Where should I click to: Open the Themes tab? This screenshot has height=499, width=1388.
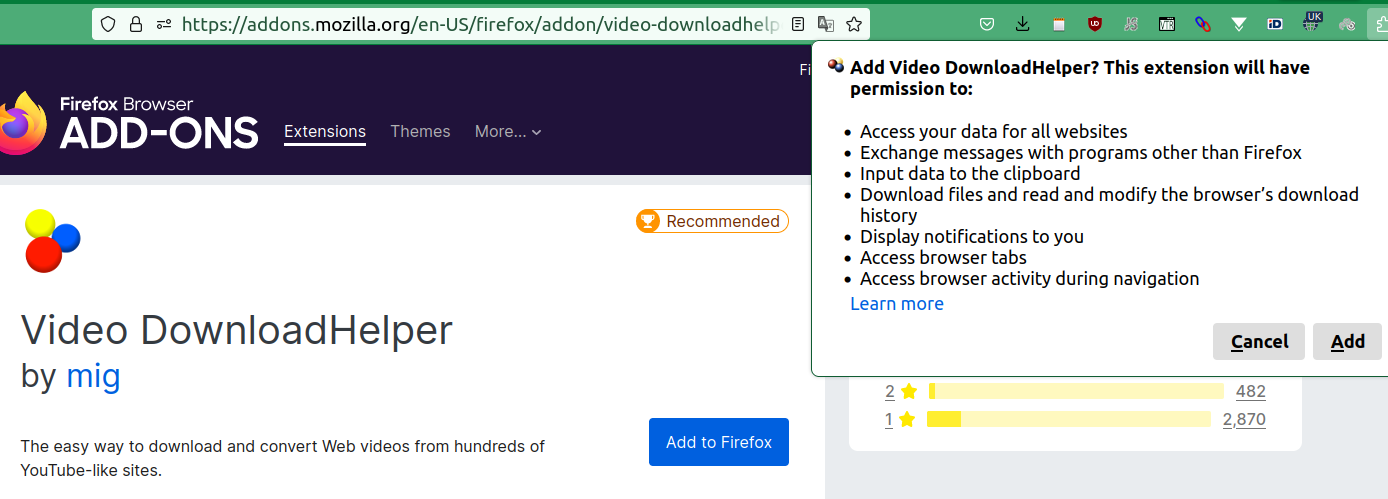point(420,132)
